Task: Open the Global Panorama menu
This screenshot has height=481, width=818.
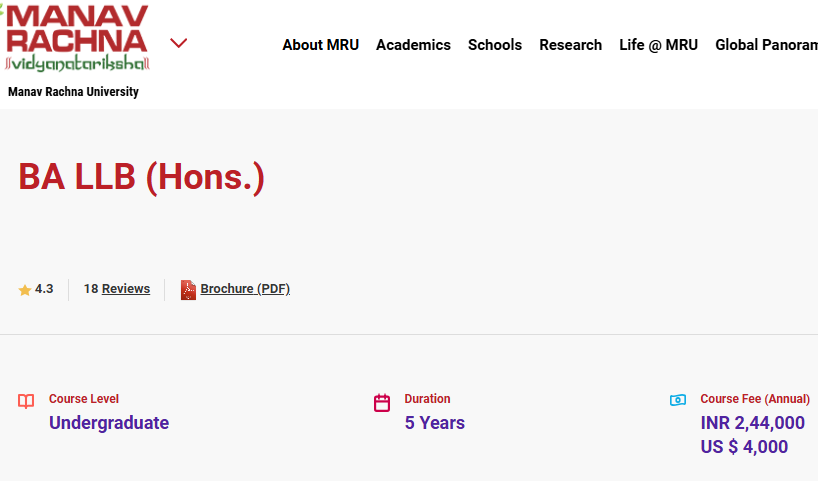Action: [x=766, y=45]
